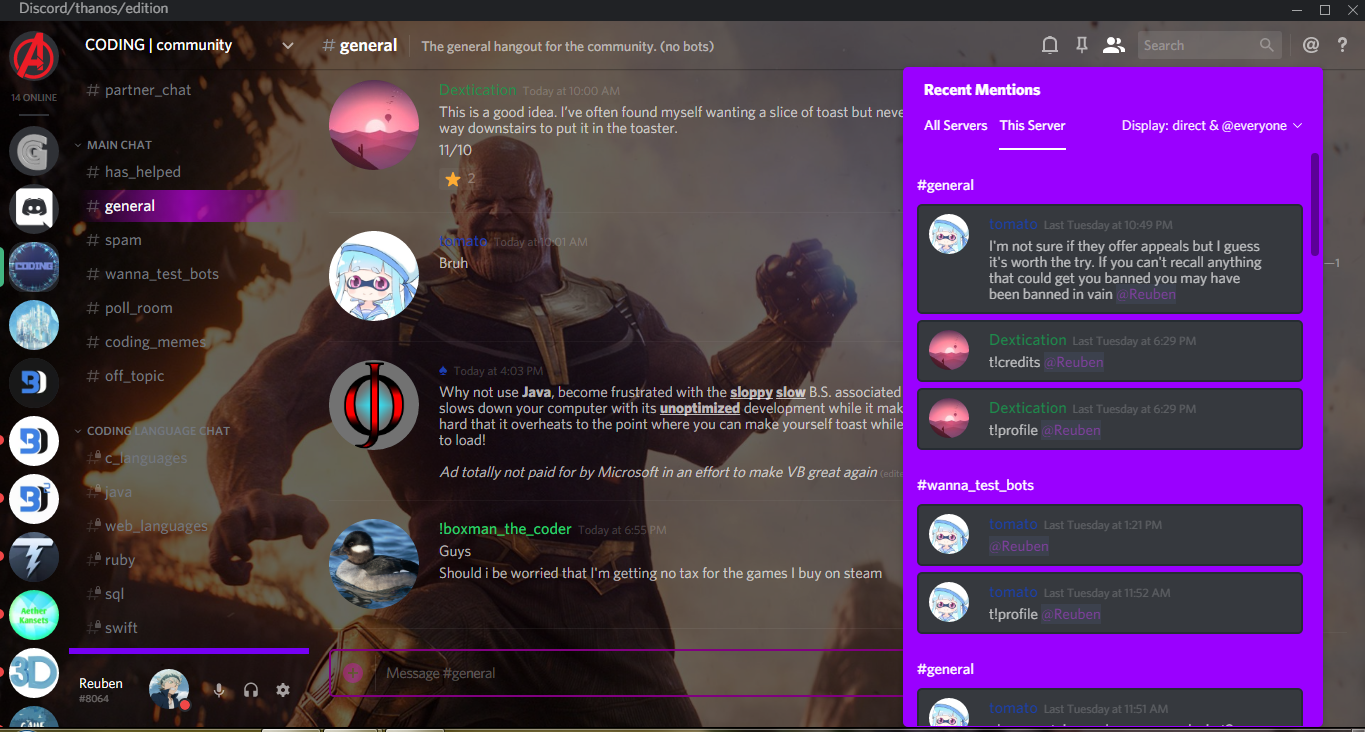The width and height of the screenshot is (1365, 732).
Task: Switch to the All Servers tab
Action: pyautogui.click(x=955, y=125)
